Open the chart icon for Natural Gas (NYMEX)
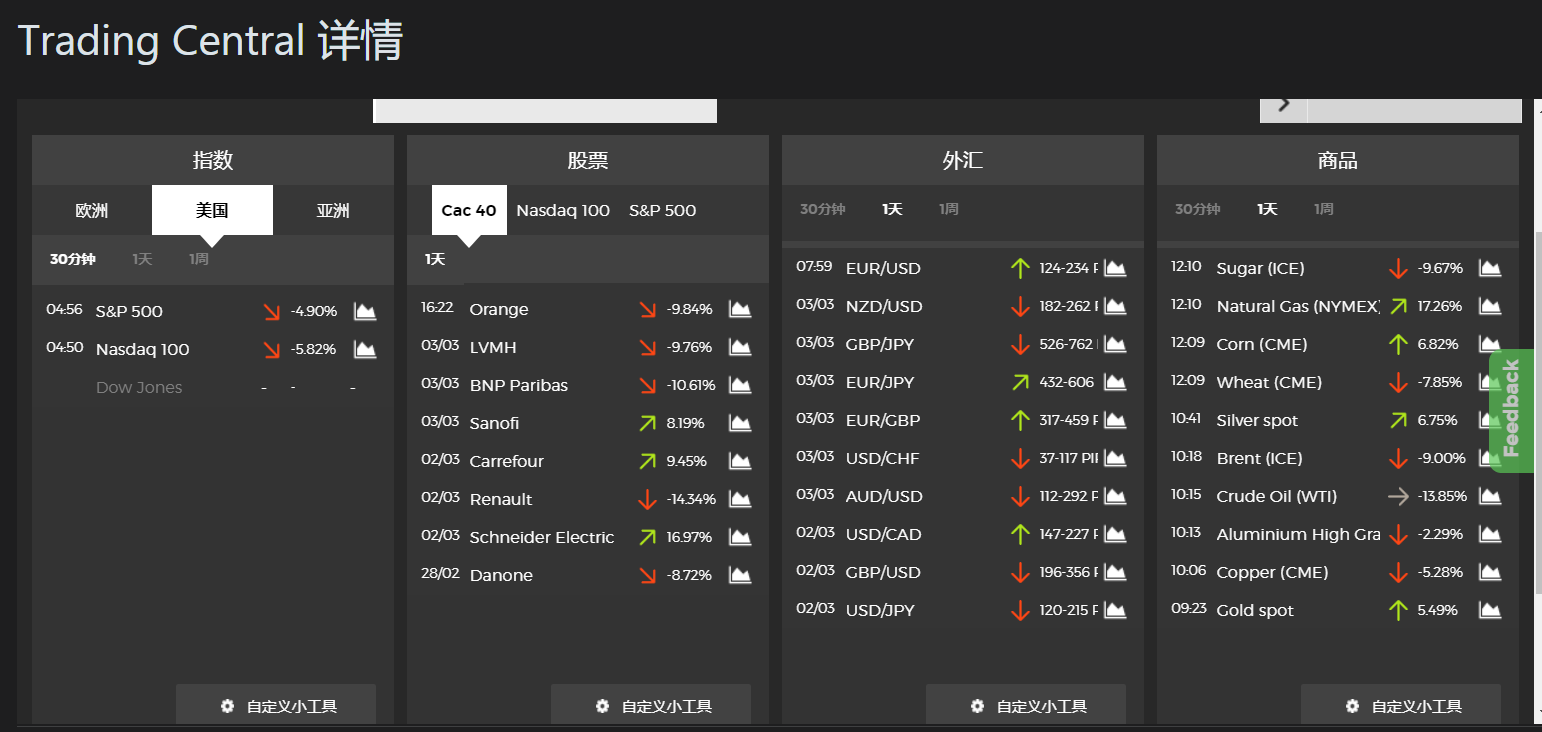 point(1490,306)
